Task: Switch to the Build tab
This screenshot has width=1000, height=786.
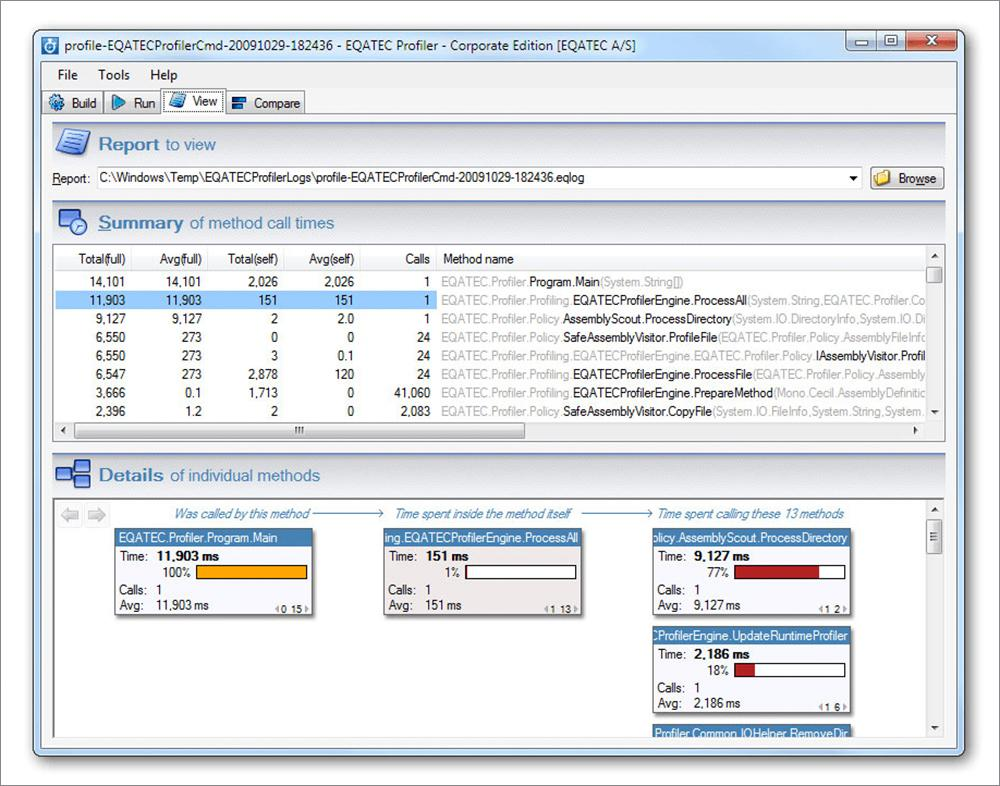Action: [x=73, y=103]
